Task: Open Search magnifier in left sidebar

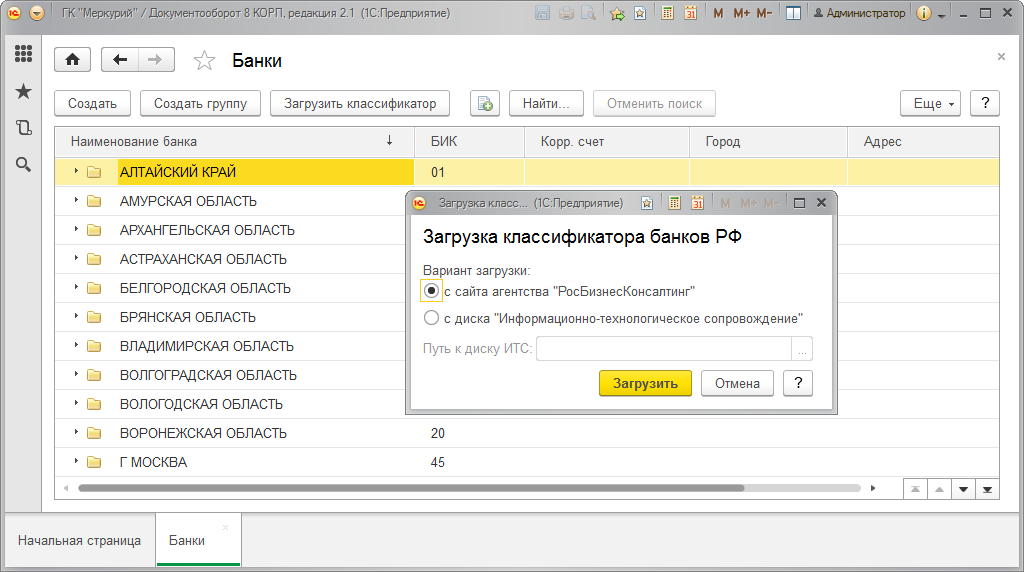Action: point(24,165)
